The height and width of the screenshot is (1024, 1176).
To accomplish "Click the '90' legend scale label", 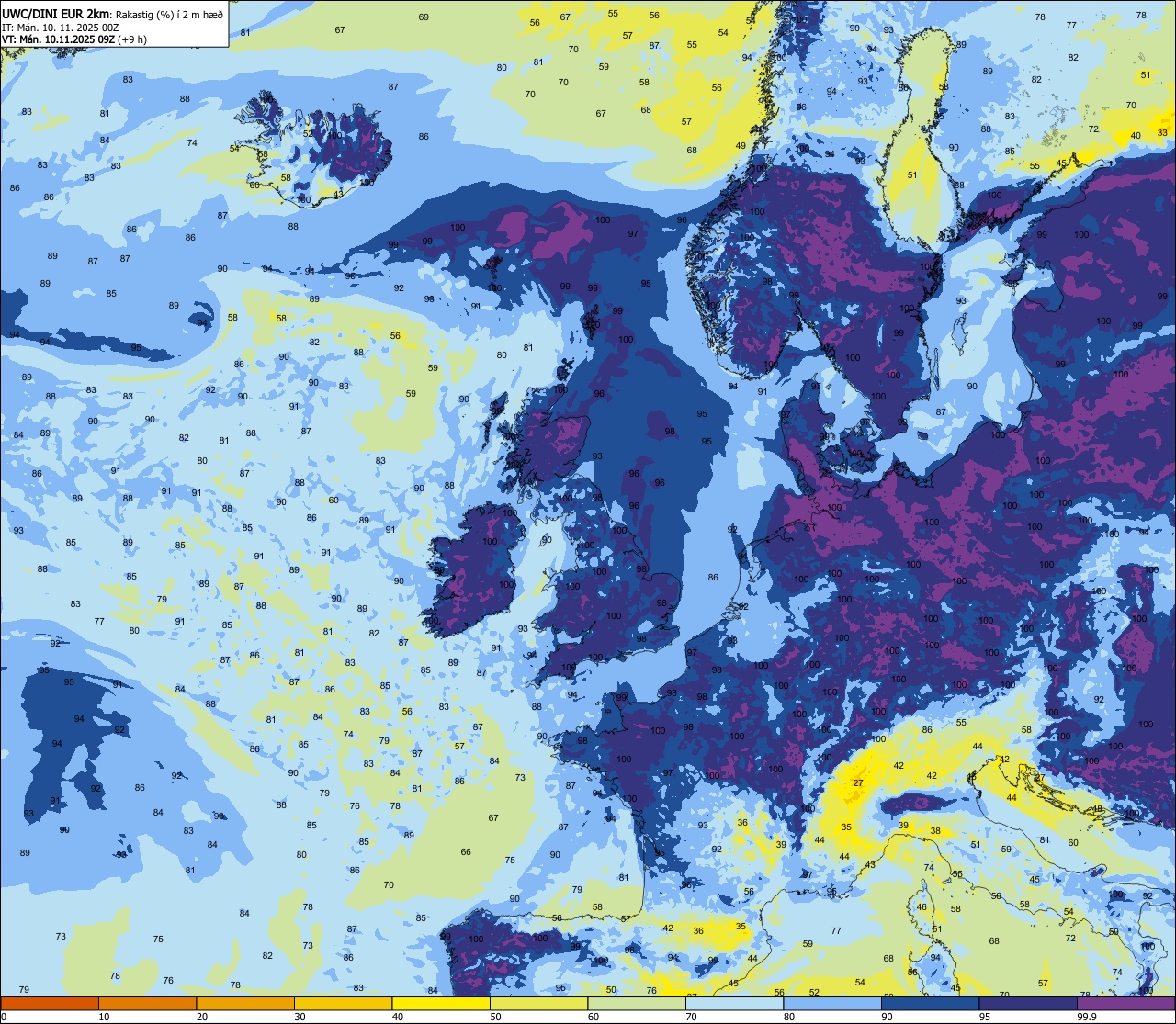I will pyautogui.click(x=887, y=1017).
